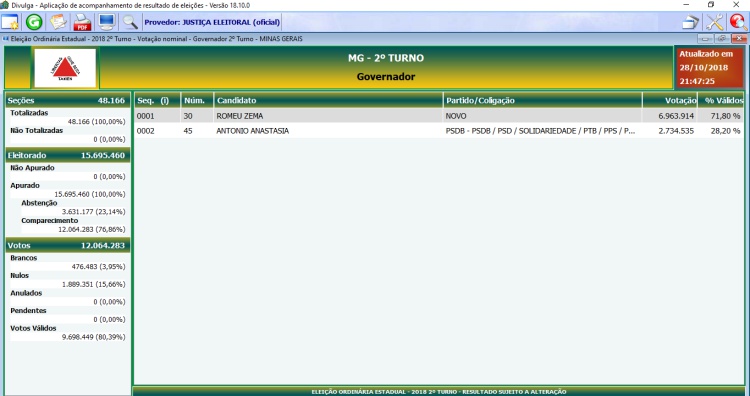Viewport: 750px width, 396px height.
Task: Click candidate number 30
Action: click(188, 116)
